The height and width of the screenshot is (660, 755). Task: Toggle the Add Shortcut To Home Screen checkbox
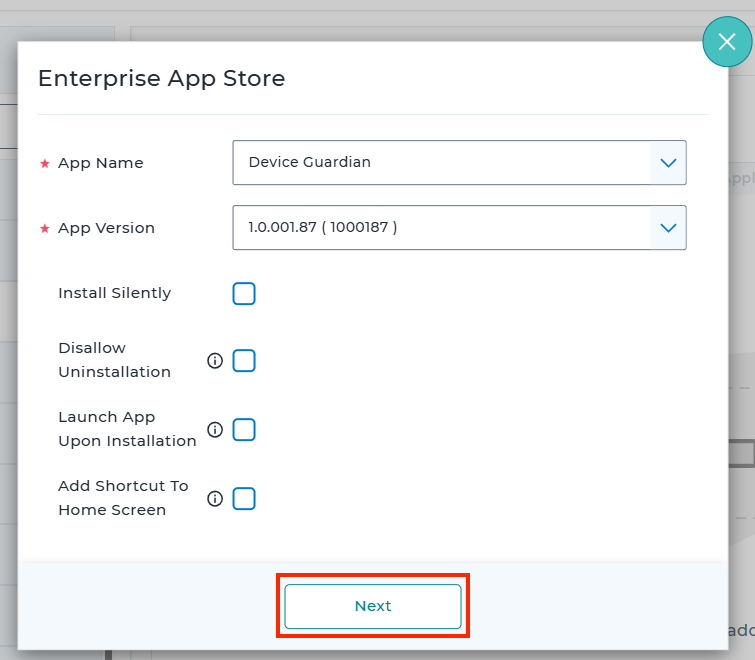[244, 499]
